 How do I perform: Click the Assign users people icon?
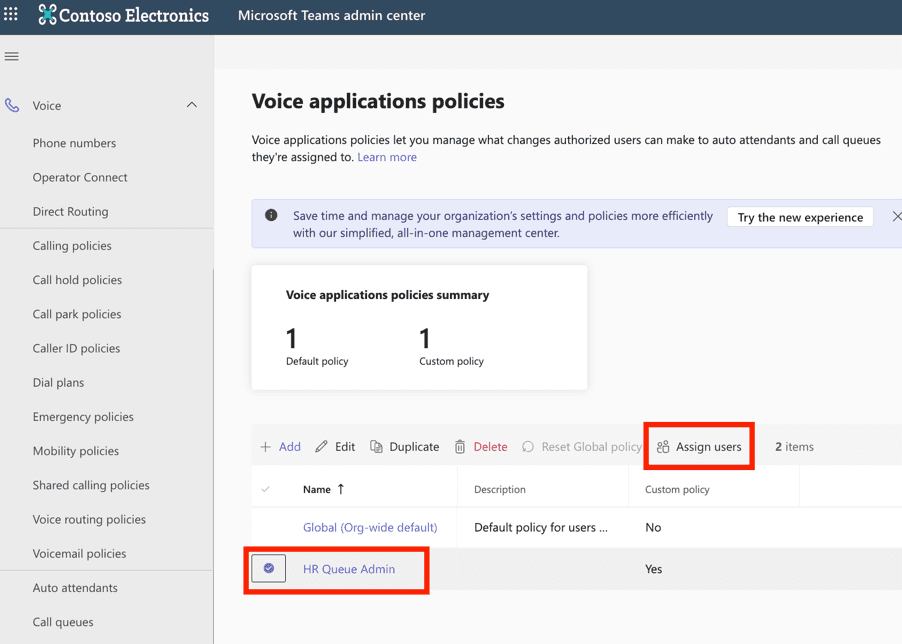pos(663,447)
